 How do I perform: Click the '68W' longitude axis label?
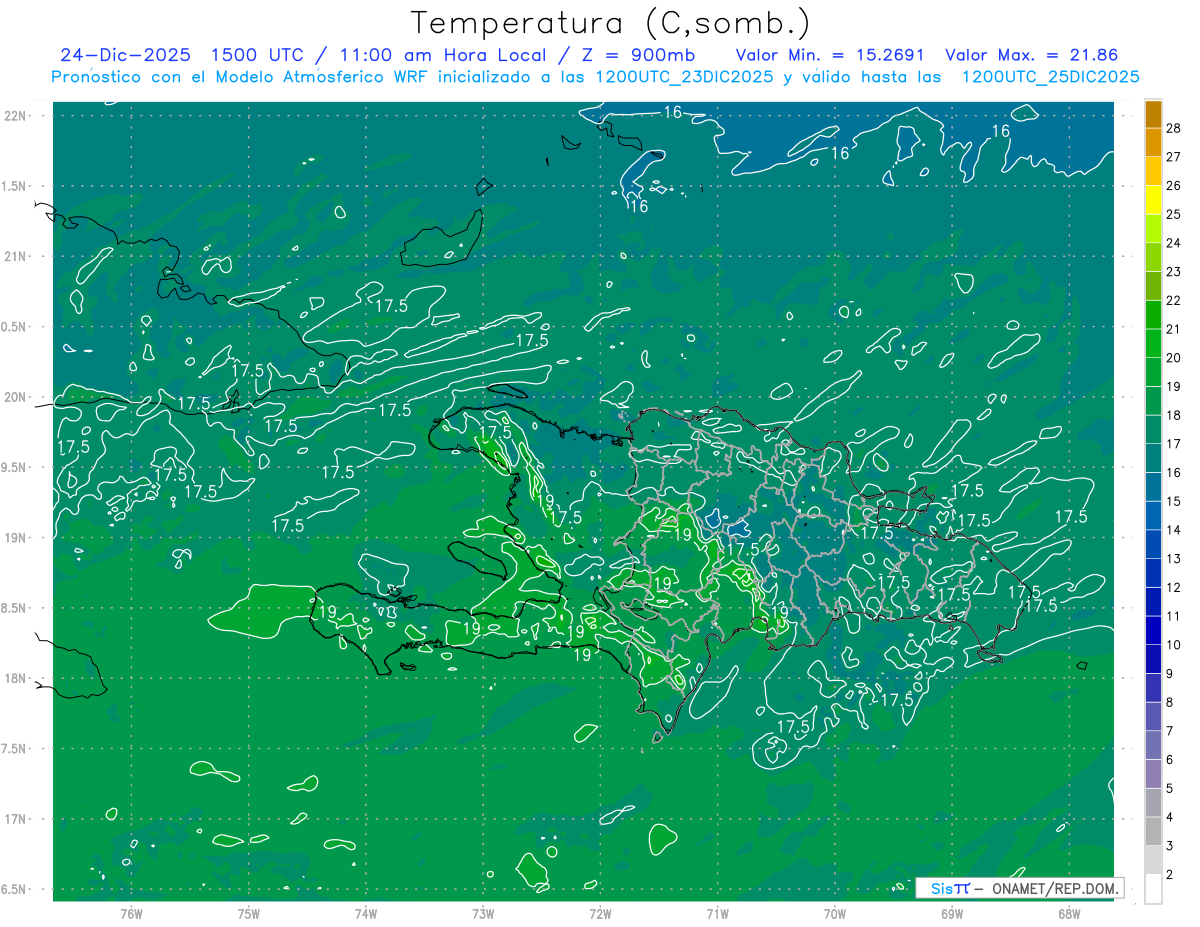click(1069, 913)
